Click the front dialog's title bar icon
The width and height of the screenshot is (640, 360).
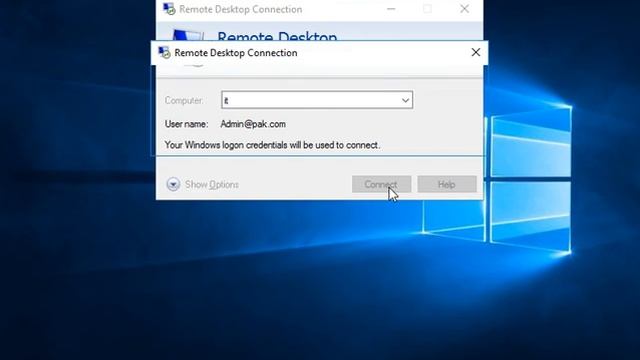(x=164, y=53)
